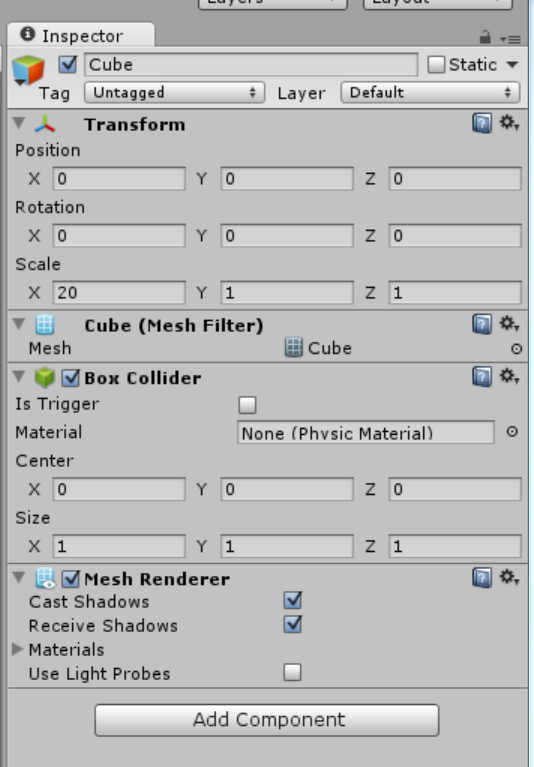Open Mesh Renderer help reference icon
Image resolution: width=534 pixels, height=767 pixels.
[x=482, y=578]
